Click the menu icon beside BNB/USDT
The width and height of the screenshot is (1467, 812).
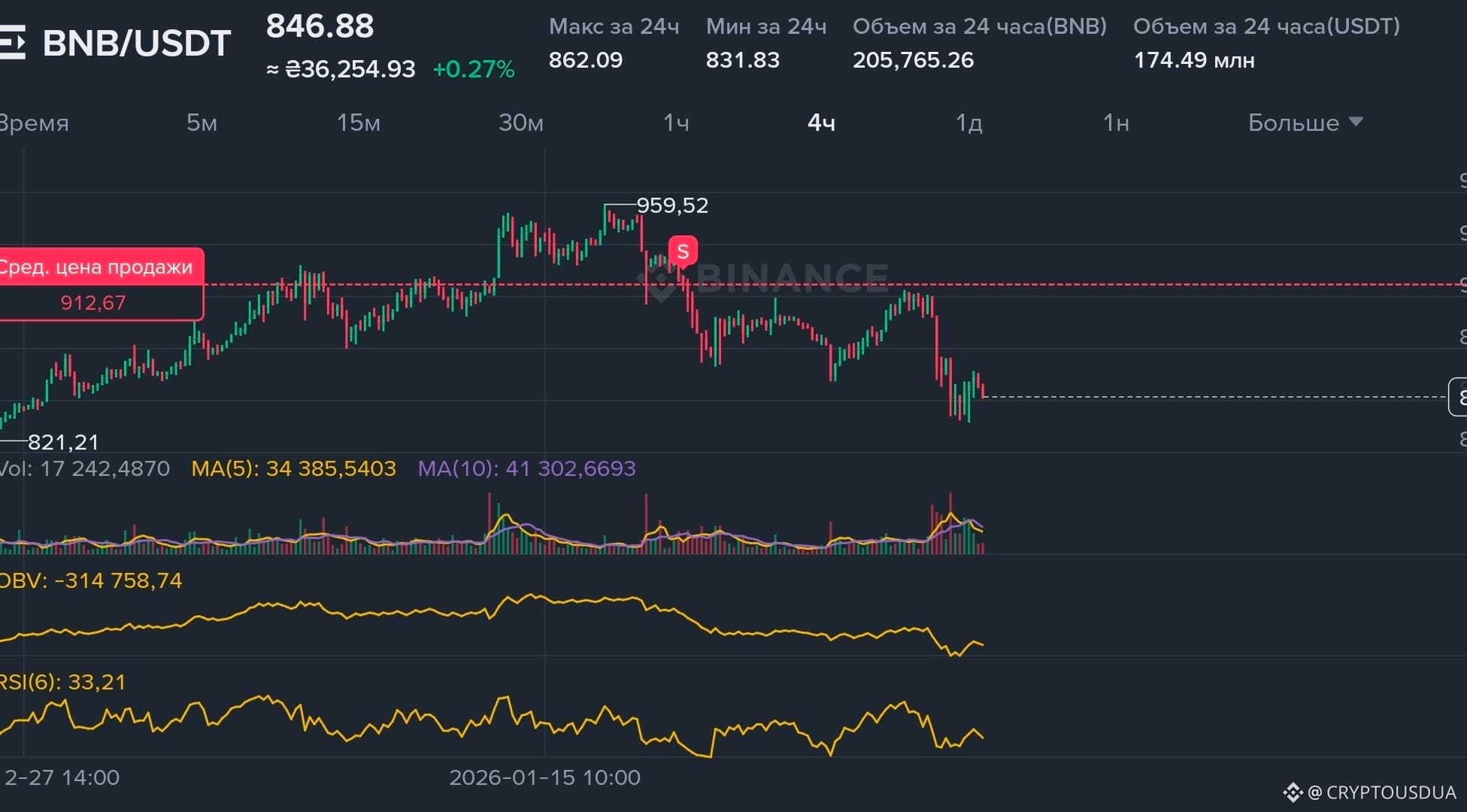click(12, 42)
